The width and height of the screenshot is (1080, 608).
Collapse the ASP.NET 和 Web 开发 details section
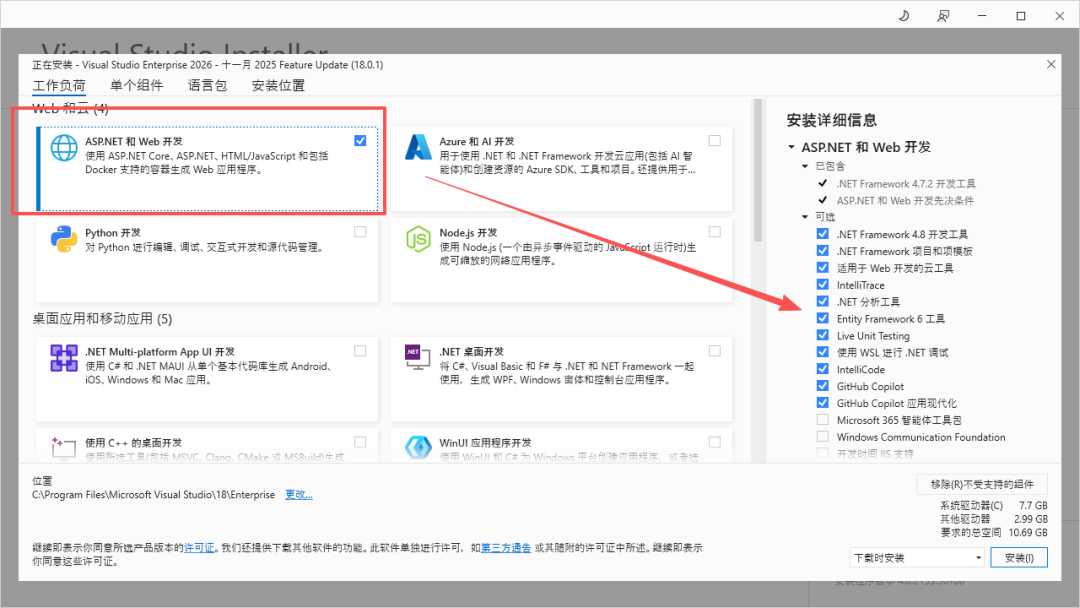[789, 146]
